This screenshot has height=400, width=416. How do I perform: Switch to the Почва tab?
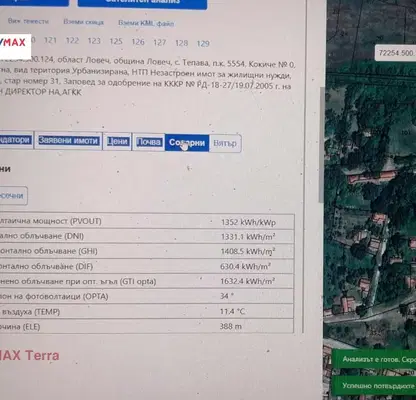[149, 142]
